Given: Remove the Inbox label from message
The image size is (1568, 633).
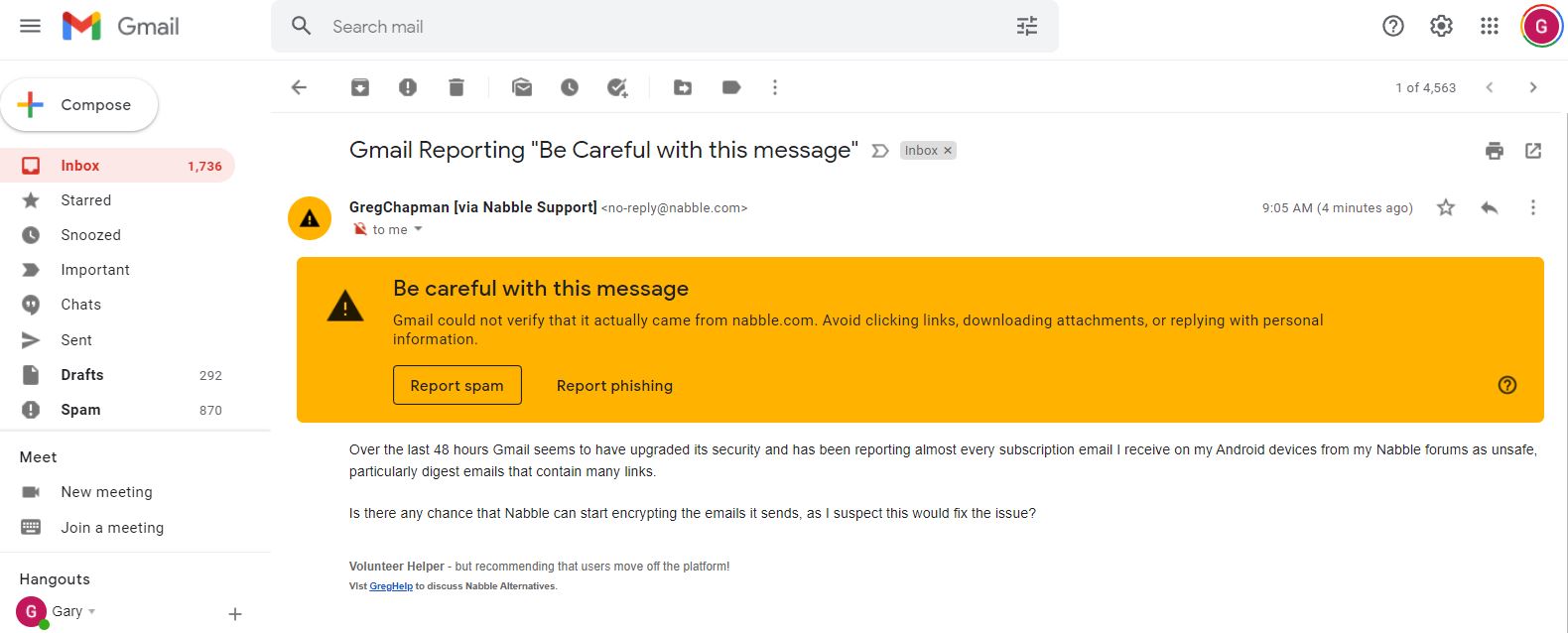Looking at the screenshot, I should 948,151.
